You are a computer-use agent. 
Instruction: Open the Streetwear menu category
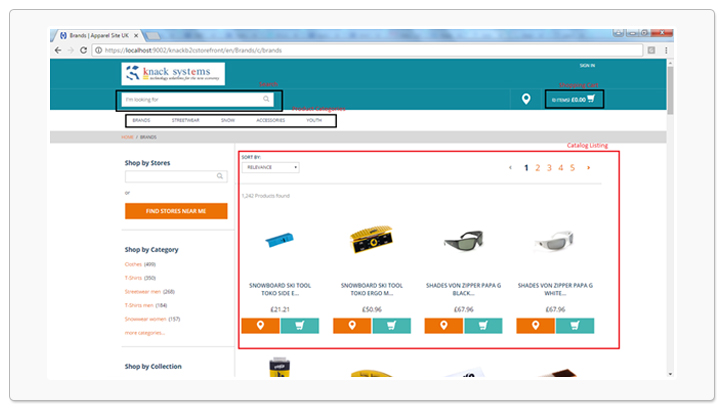(186, 120)
